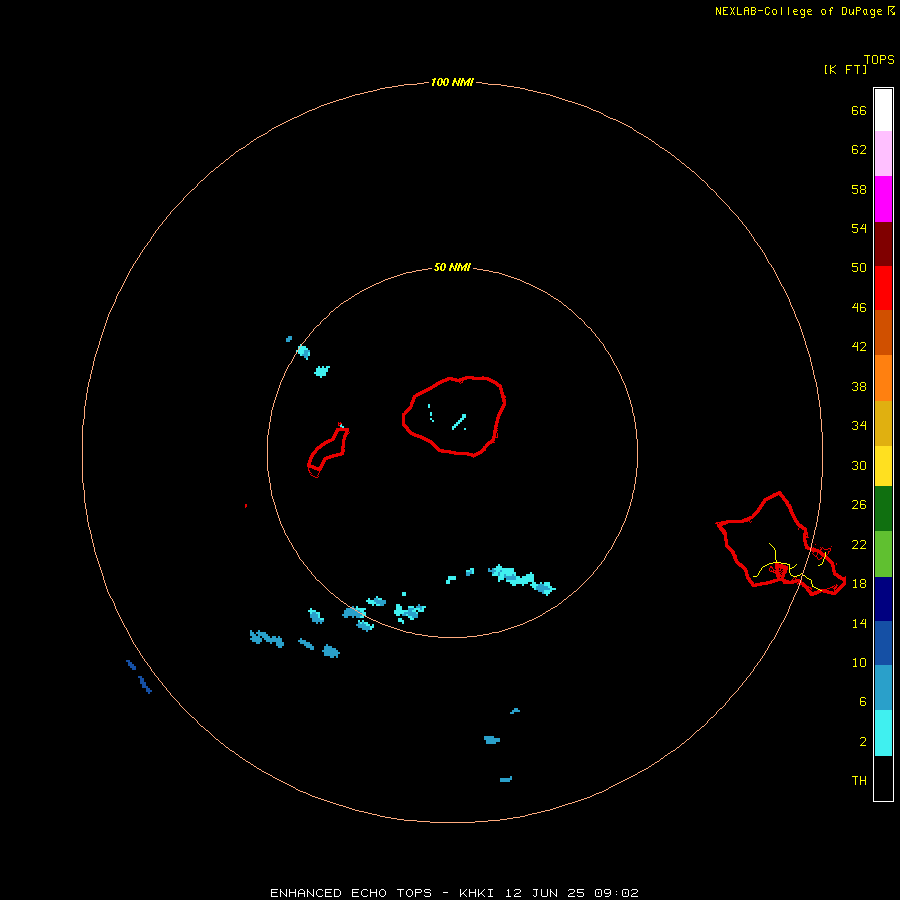900x900 pixels.
Task: Click the legend value label 14
Action: click(x=859, y=623)
